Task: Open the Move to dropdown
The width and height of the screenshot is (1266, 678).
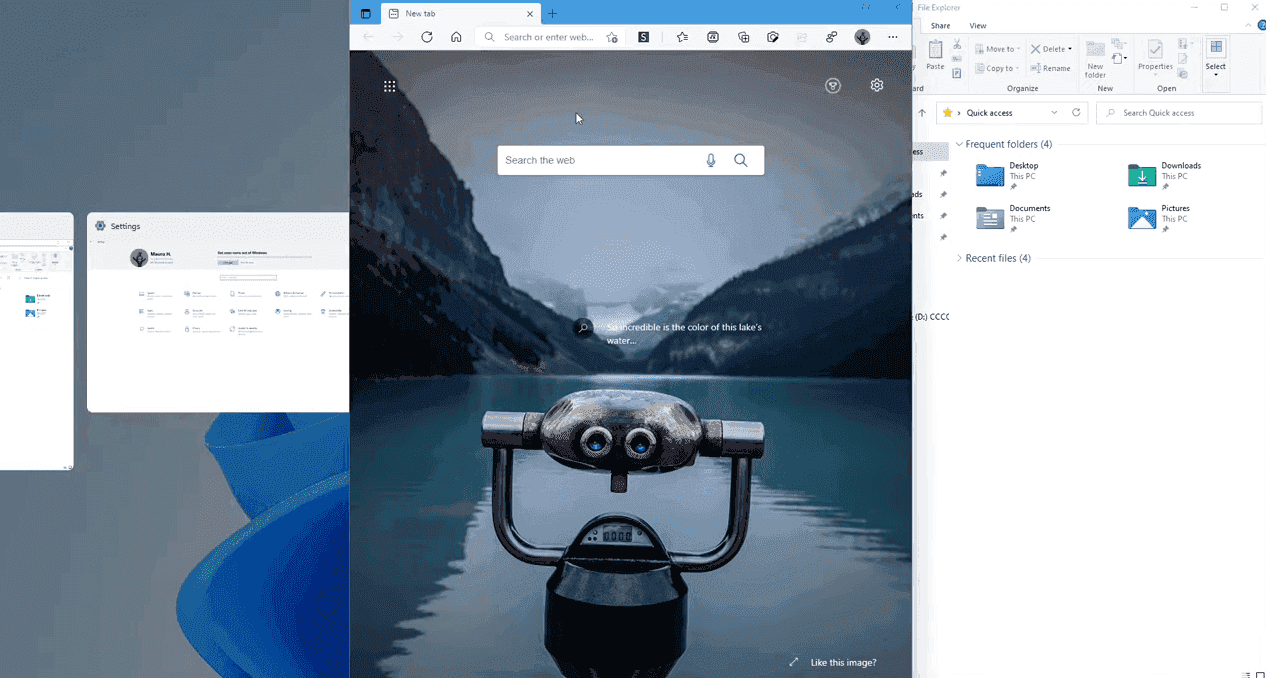Action: click(x=996, y=48)
